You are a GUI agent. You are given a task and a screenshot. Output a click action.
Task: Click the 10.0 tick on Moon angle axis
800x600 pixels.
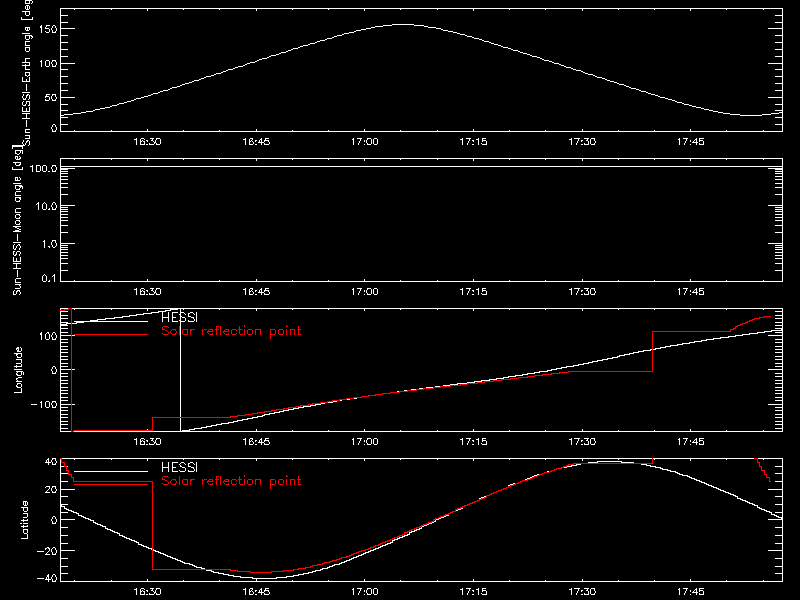click(x=46, y=207)
